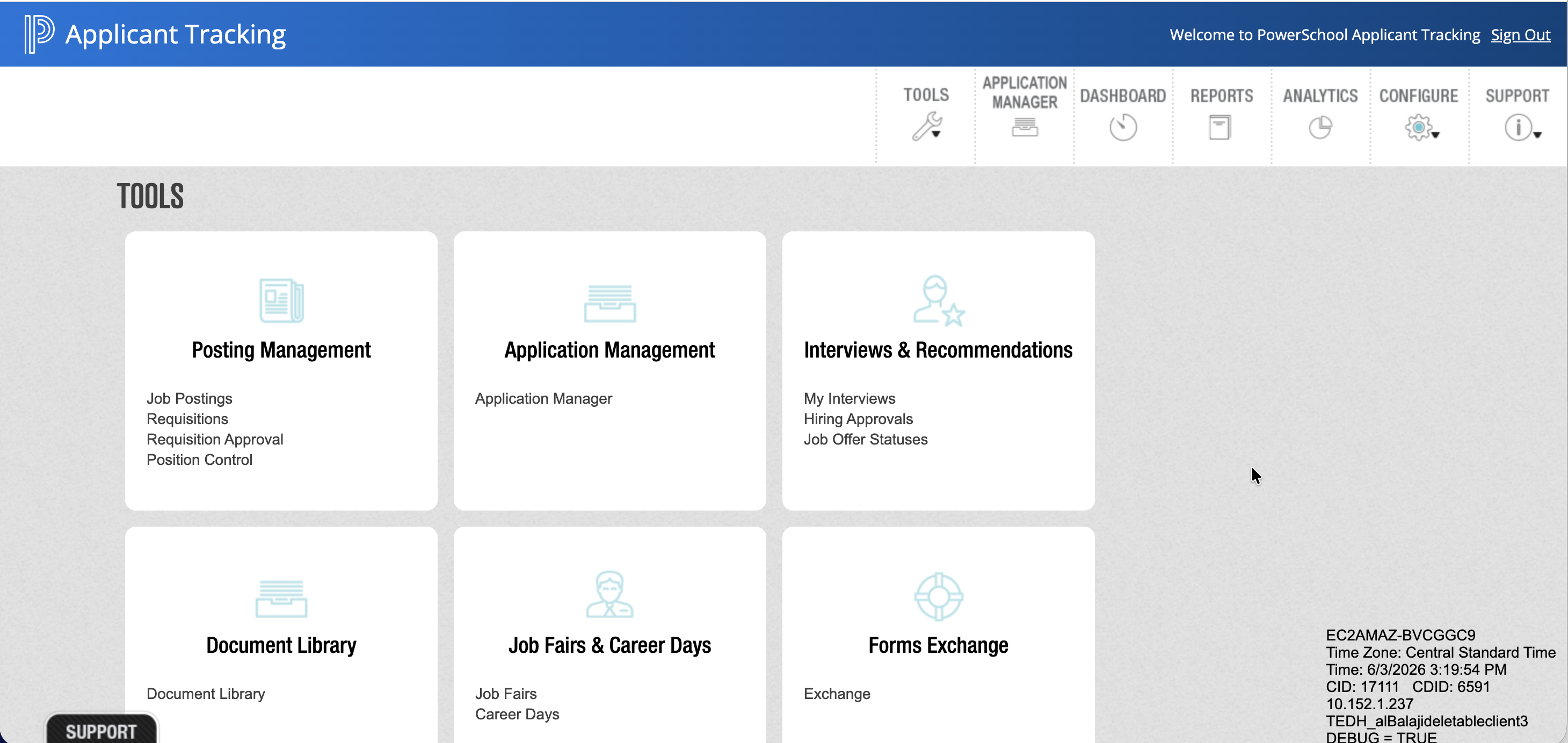This screenshot has height=743, width=1568.
Task: Expand the Support info dropdown menu
Action: (x=1522, y=127)
